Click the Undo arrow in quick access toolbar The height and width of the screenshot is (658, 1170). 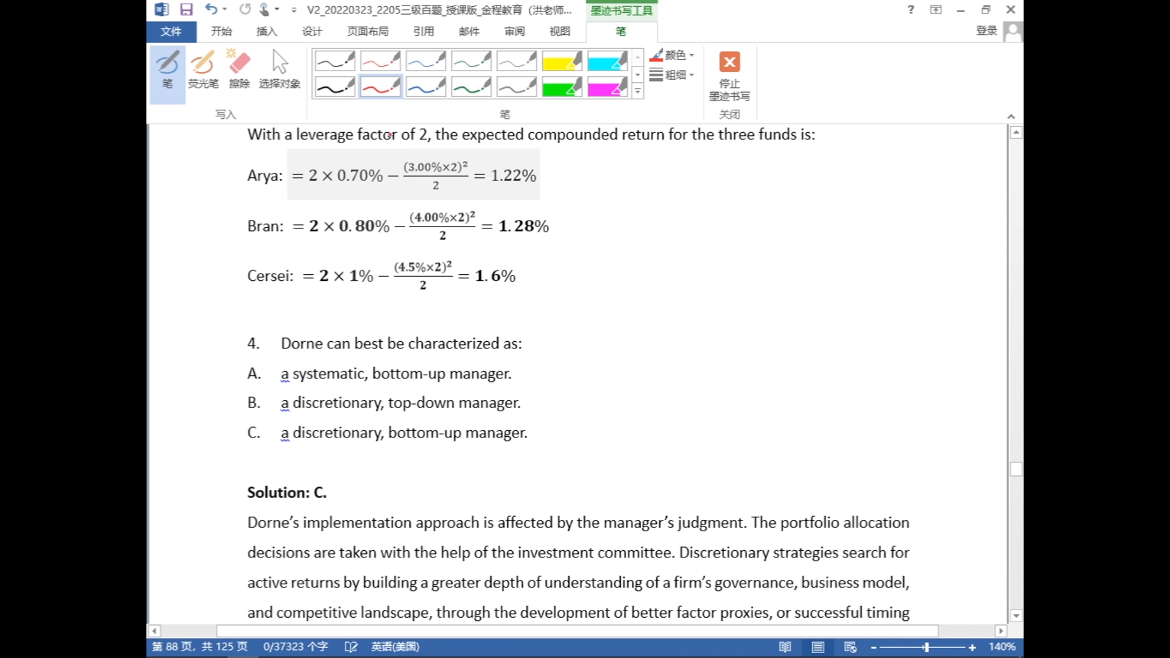[211, 10]
